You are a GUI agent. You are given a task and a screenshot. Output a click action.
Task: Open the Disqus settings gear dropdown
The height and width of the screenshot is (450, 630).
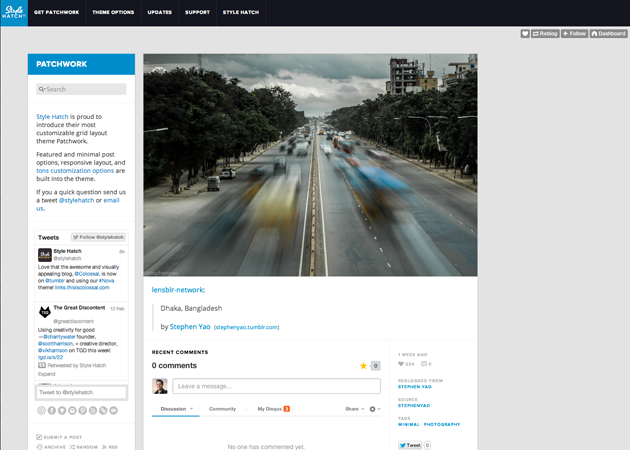tap(374, 409)
